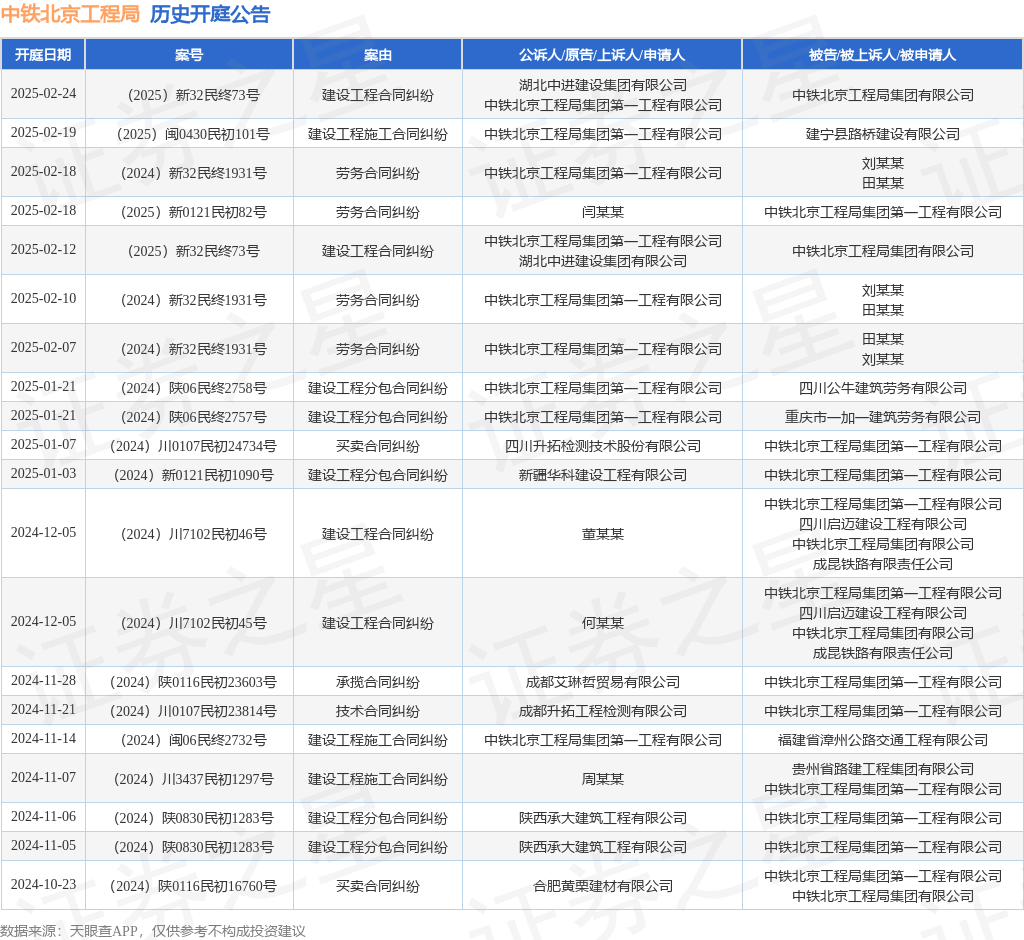This screenshot has height=940, width=1024.
Task: Select date cell 2024-11-28
Action: click(43, 681)
